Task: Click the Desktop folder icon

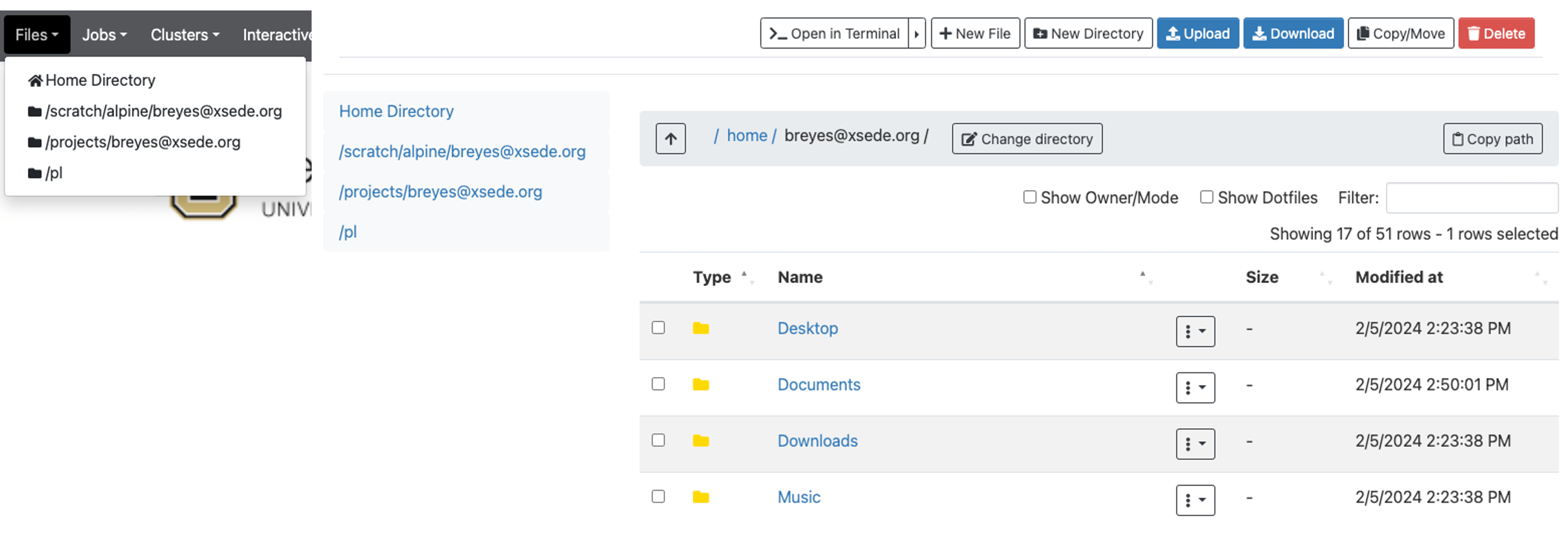Action: pyautogui.click(x=700, y=329)
